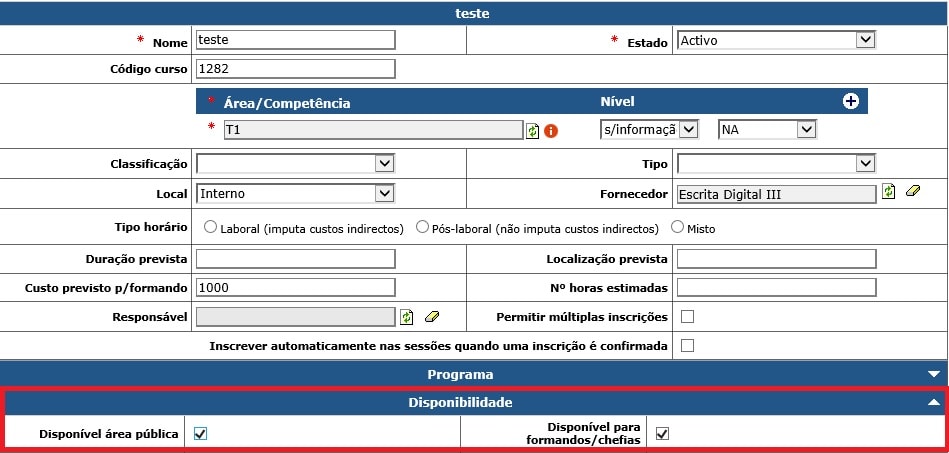Add a new Área/Competência row with plus icon
The width and height of the screenshot is (949, 453).
tap(850, 101)
